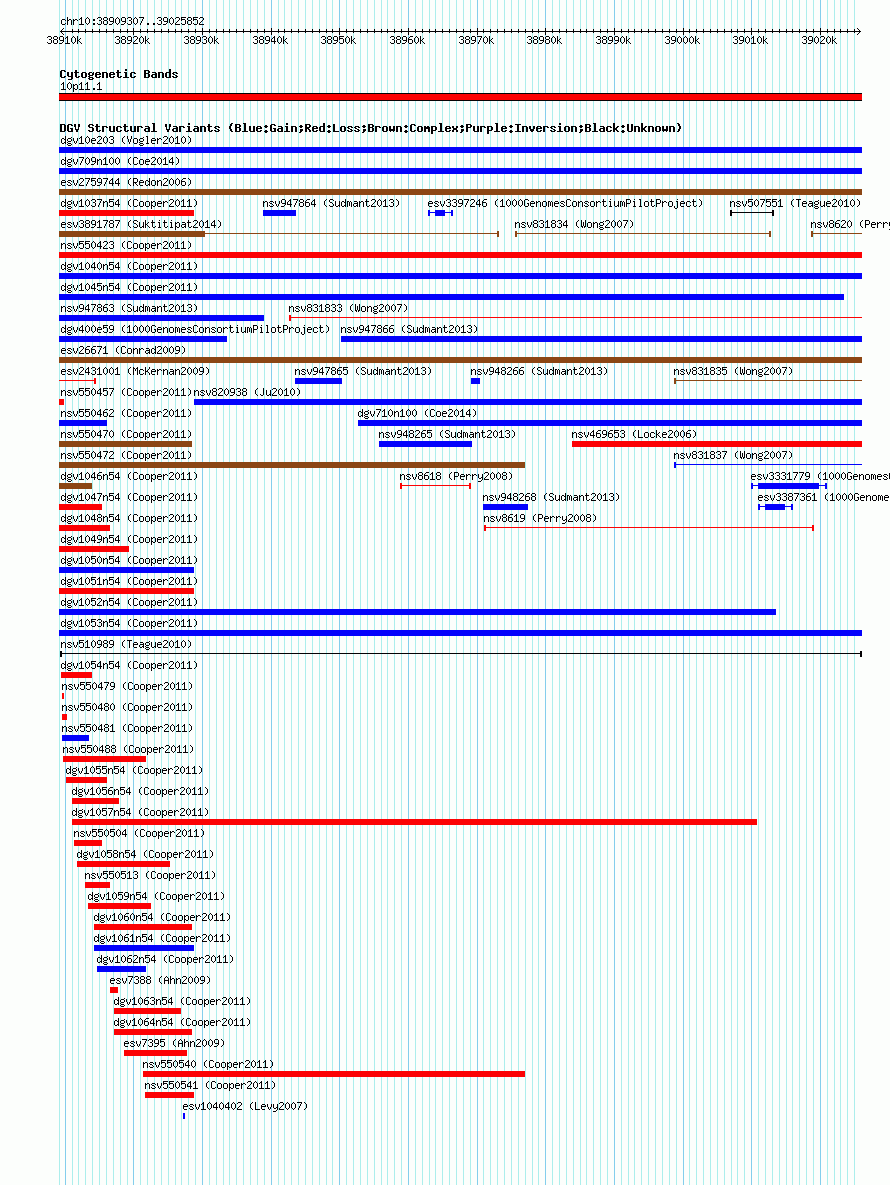Open nsv550541 (Cooper2011) variant
Viewport: 890px width, 1185px height.
(x=210, y=1087)
